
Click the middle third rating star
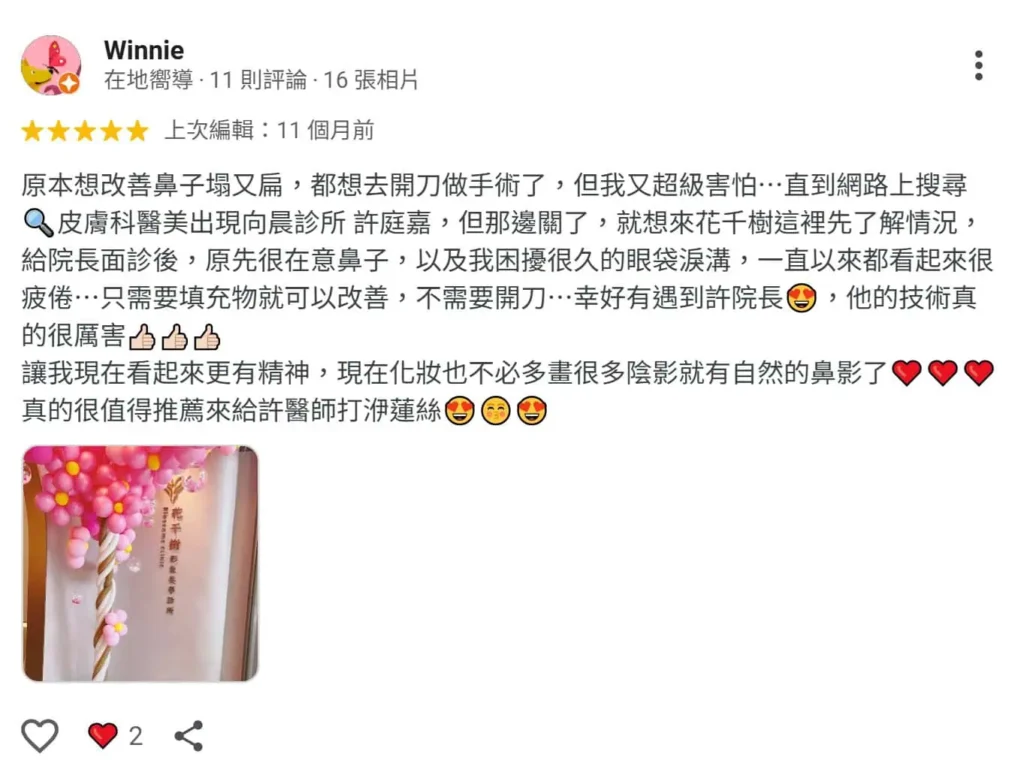point(85,131)
